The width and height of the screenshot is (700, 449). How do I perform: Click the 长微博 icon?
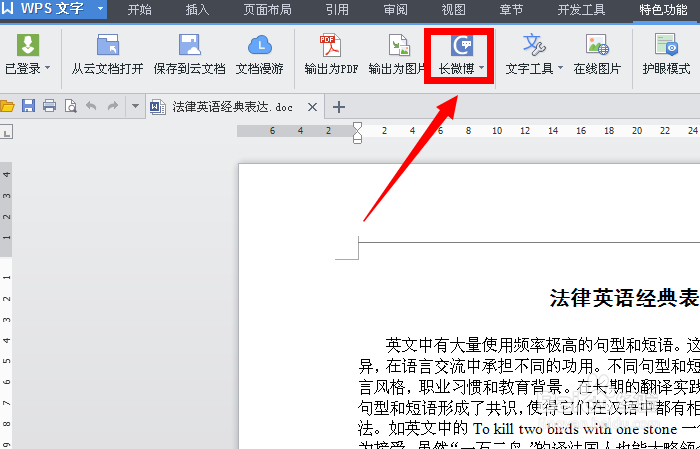click(x=462, y=45)
